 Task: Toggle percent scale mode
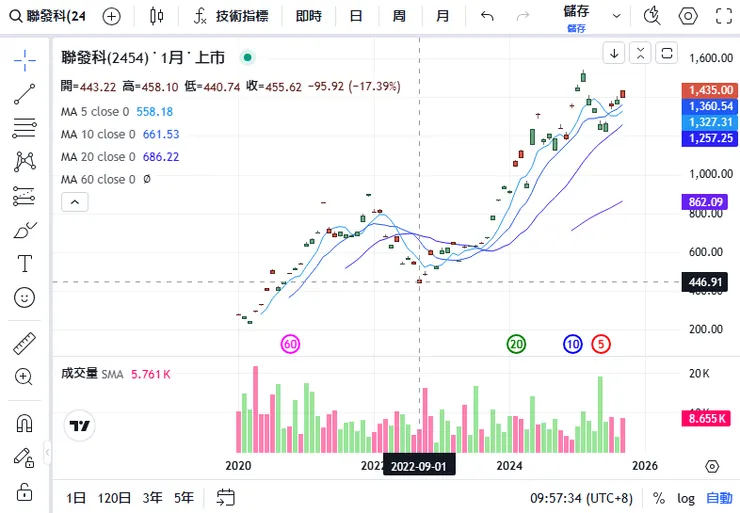click(x=659, y=498)
